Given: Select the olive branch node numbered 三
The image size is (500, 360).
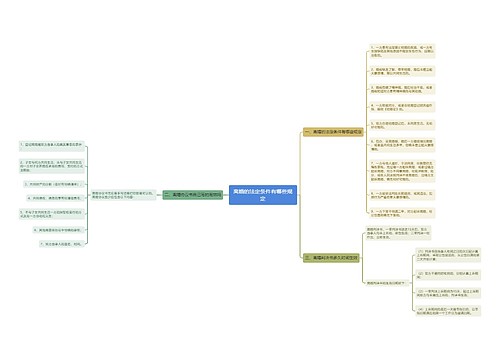Looking at the screenshot, I should coord(331,258).
